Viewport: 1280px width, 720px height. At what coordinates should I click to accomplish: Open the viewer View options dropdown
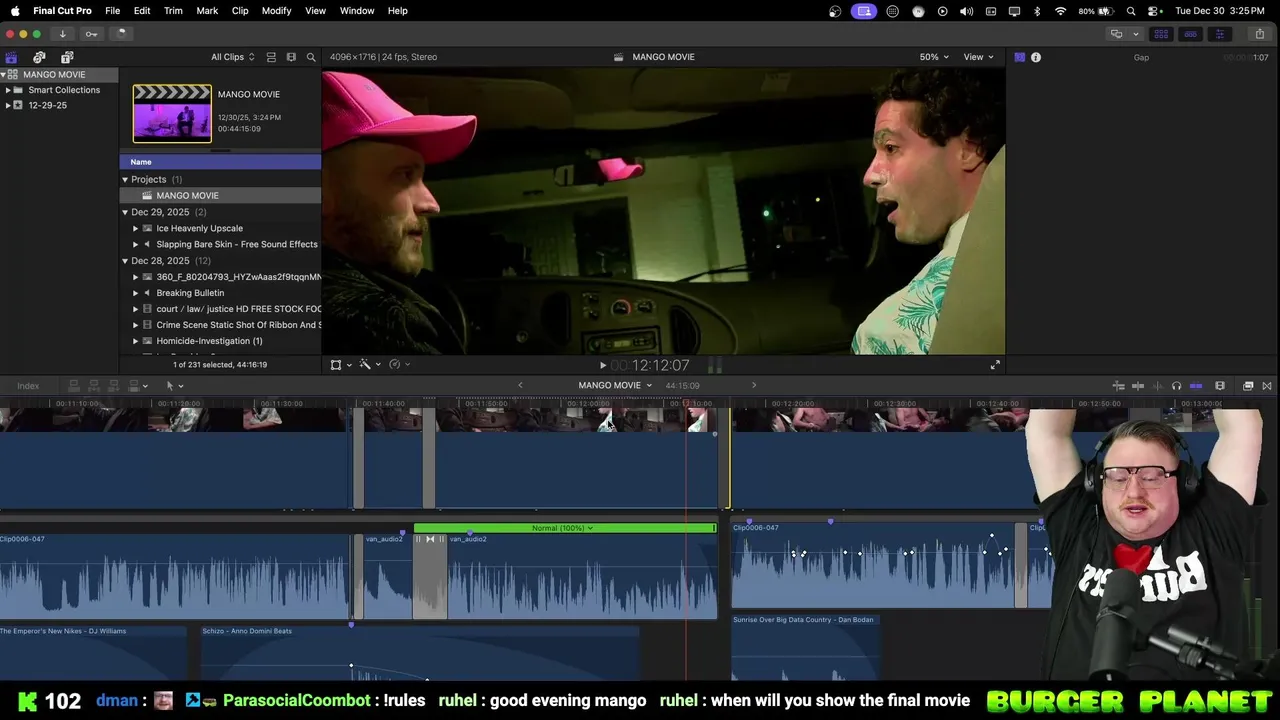[978, 57]
